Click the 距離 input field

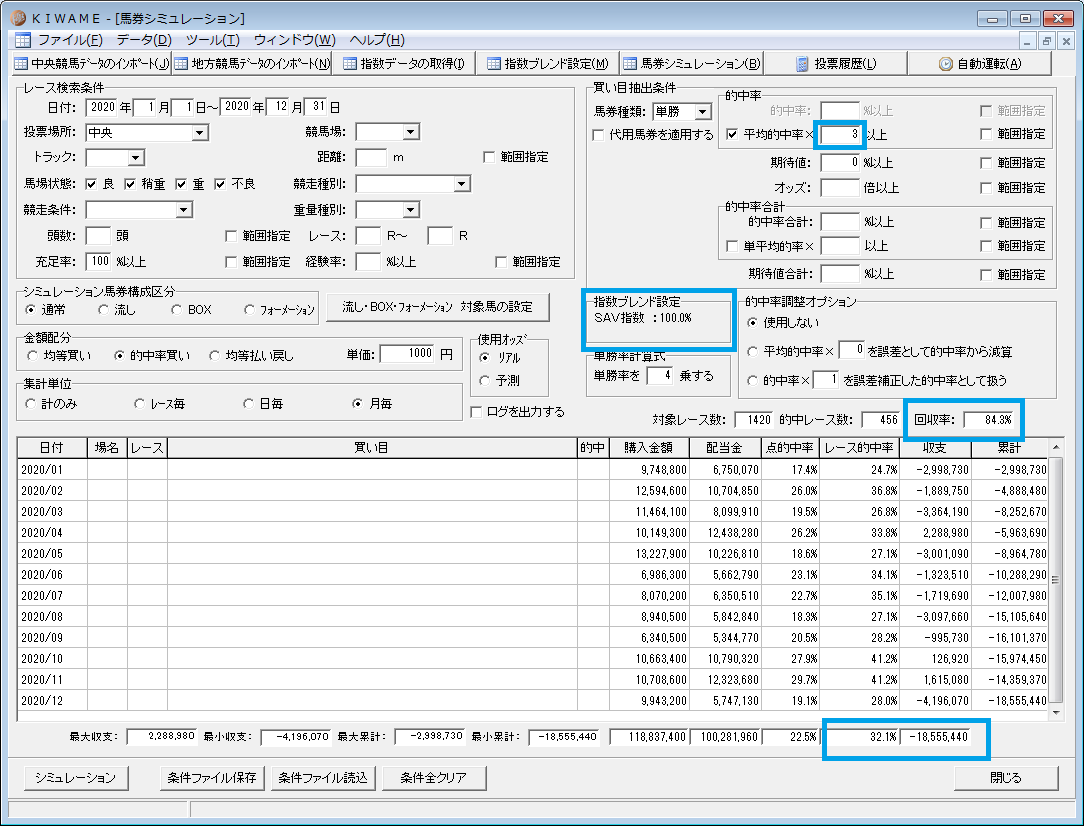coord(371,158)
